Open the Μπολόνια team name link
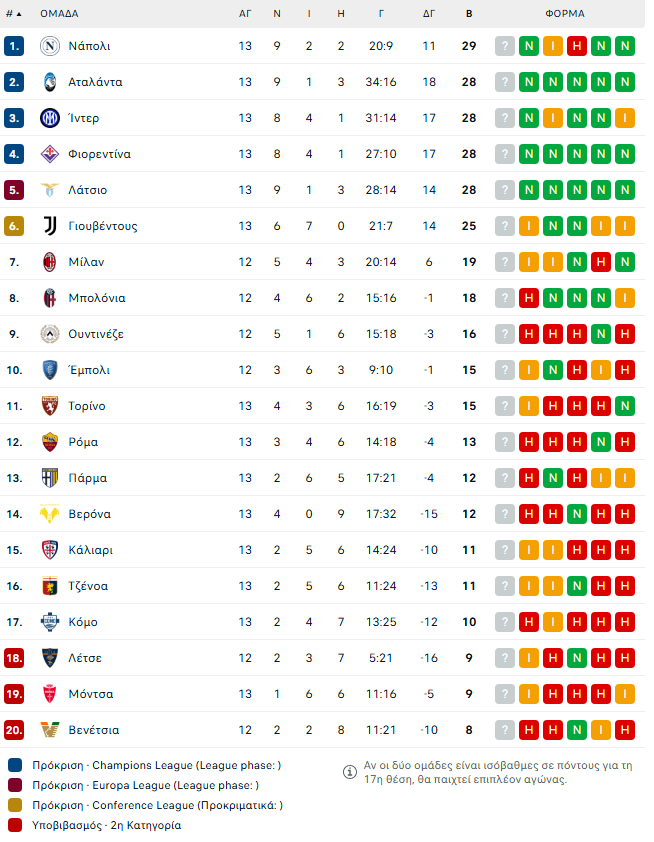Screen dimensions: 654x842 (x=97, y=298)
